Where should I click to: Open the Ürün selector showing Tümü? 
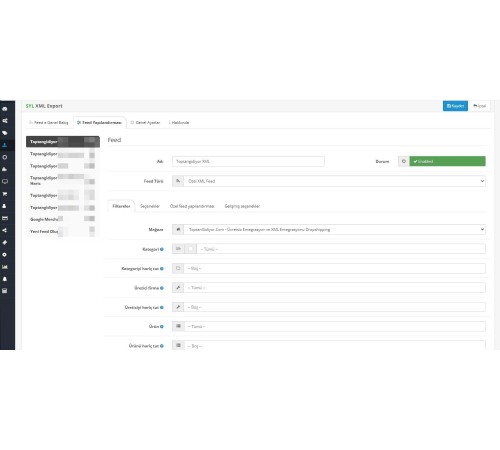334,326
